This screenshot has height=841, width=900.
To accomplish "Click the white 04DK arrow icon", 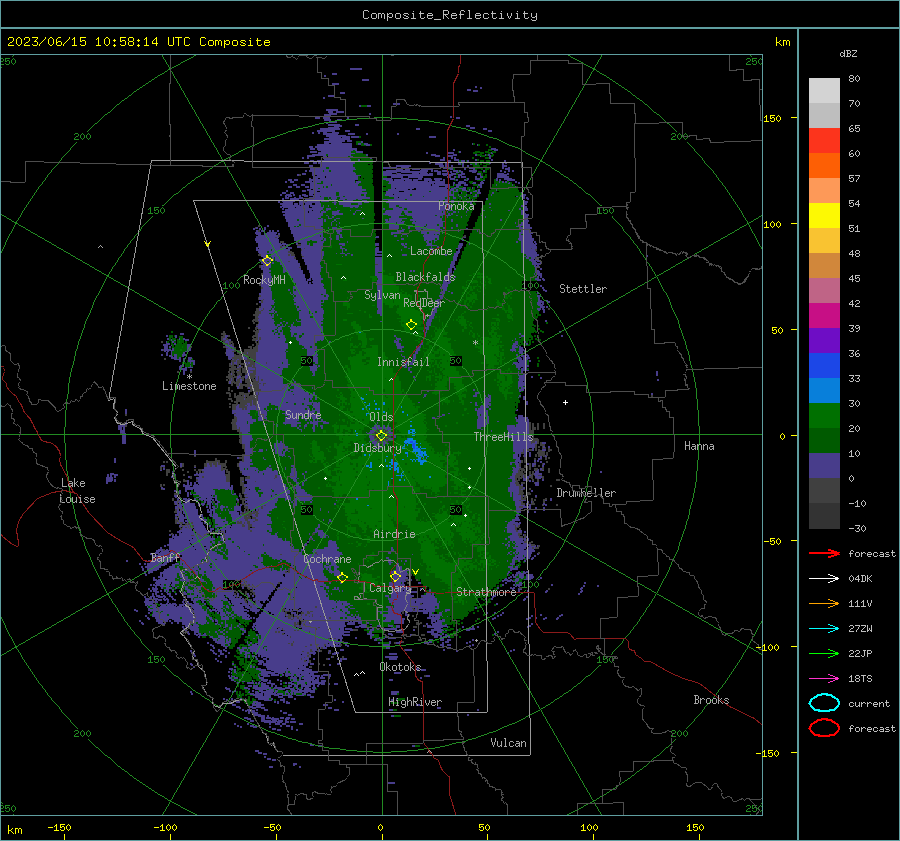I will pos(824,578).
